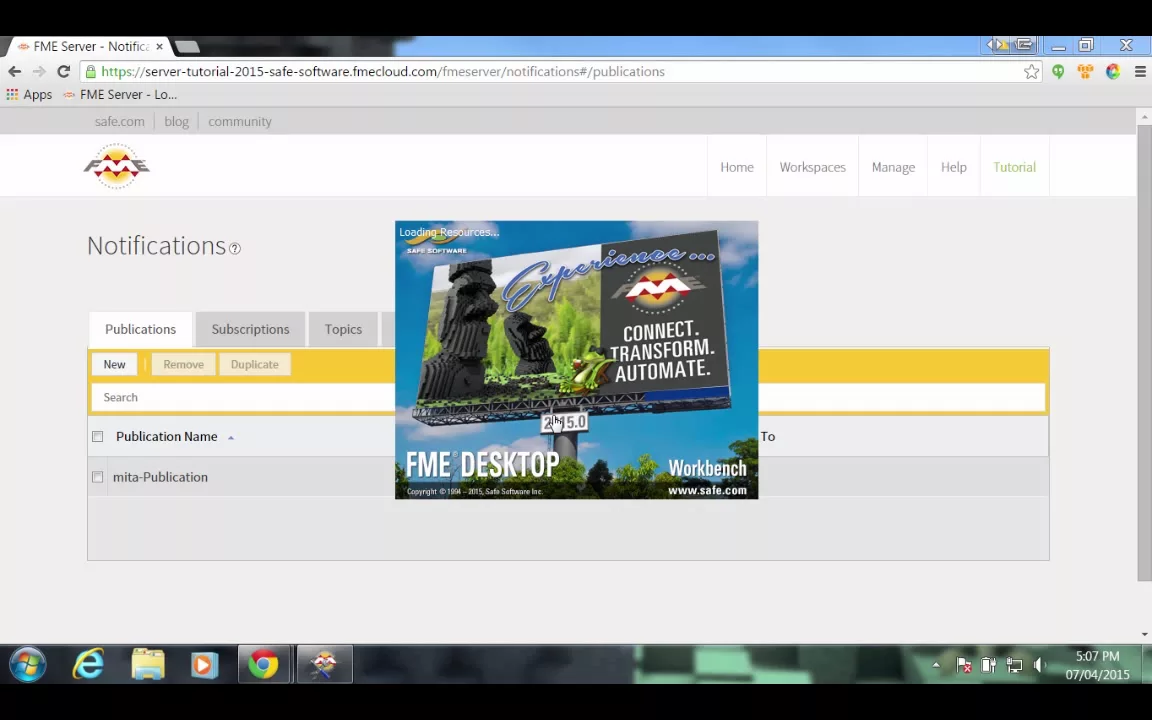Click the browser forward arrow

39,71
